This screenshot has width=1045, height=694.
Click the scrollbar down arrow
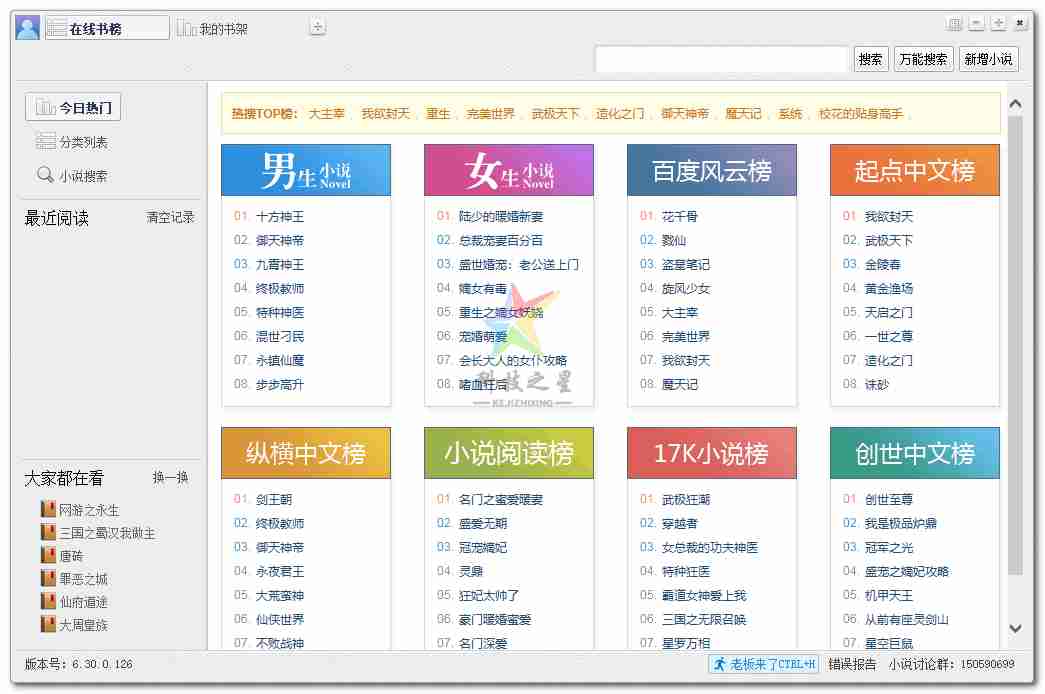1015,628
